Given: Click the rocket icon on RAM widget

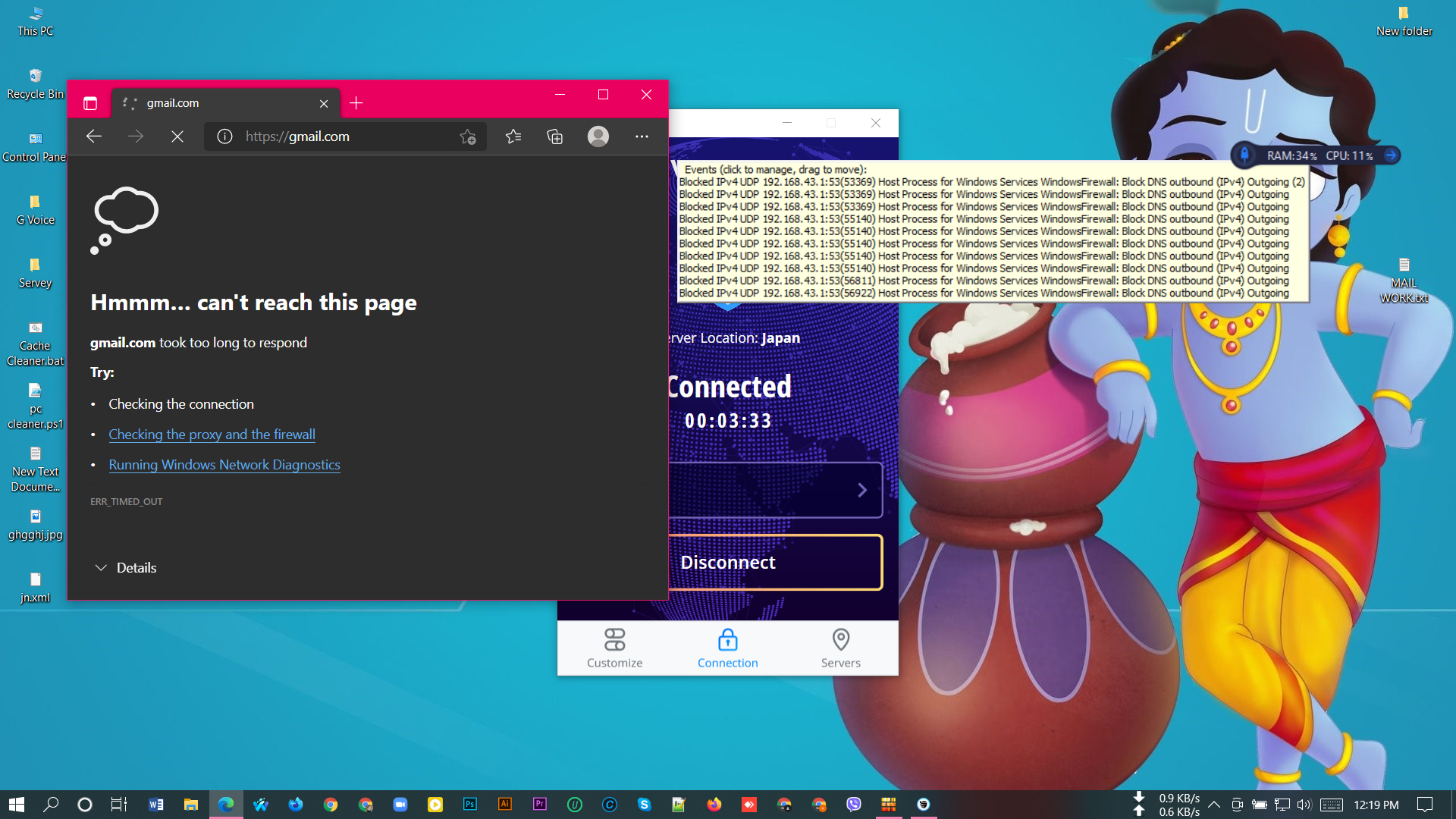Looking at the screenshot, I should tap(1244, 155).
